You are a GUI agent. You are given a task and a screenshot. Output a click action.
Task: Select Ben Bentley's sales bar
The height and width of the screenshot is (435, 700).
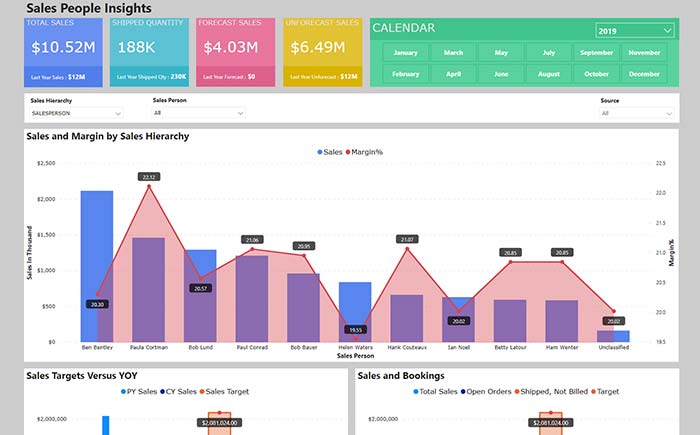tap(97, 266)
